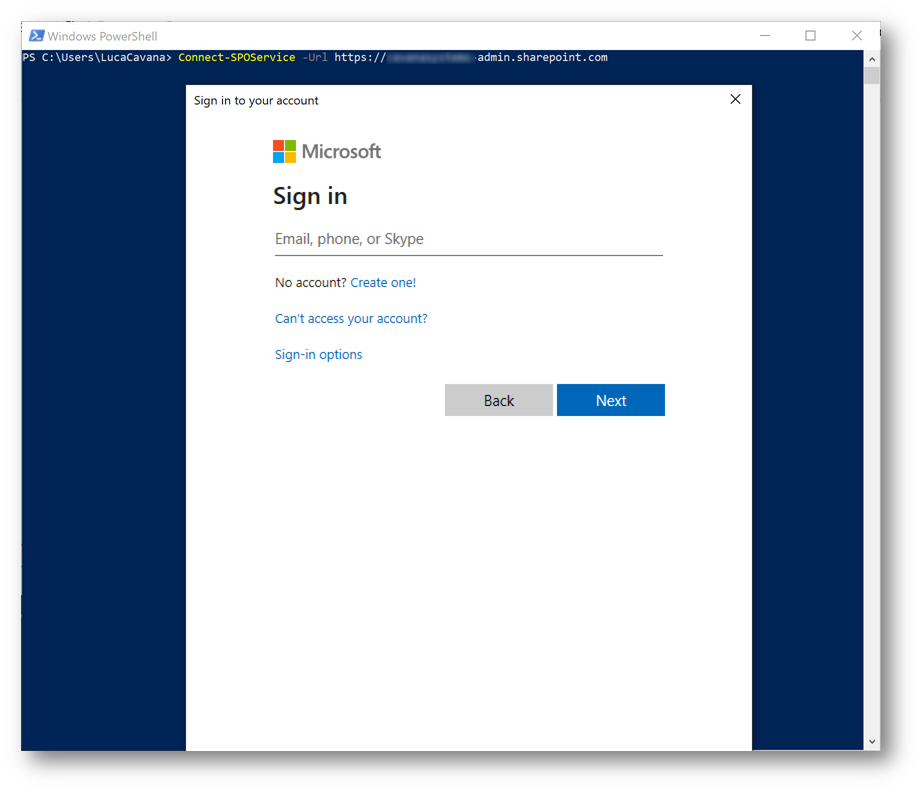This screenshot has height=793, width=923.
Task: Click the PS C:\Users\LucaCavana> prompt text
Action: pyautogui.click(x=97, y=57)
